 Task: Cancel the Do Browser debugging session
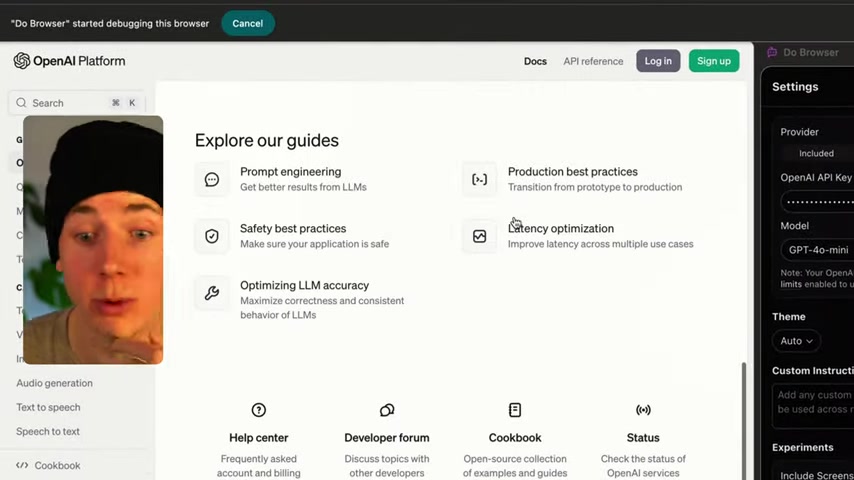tap(248, 23)
